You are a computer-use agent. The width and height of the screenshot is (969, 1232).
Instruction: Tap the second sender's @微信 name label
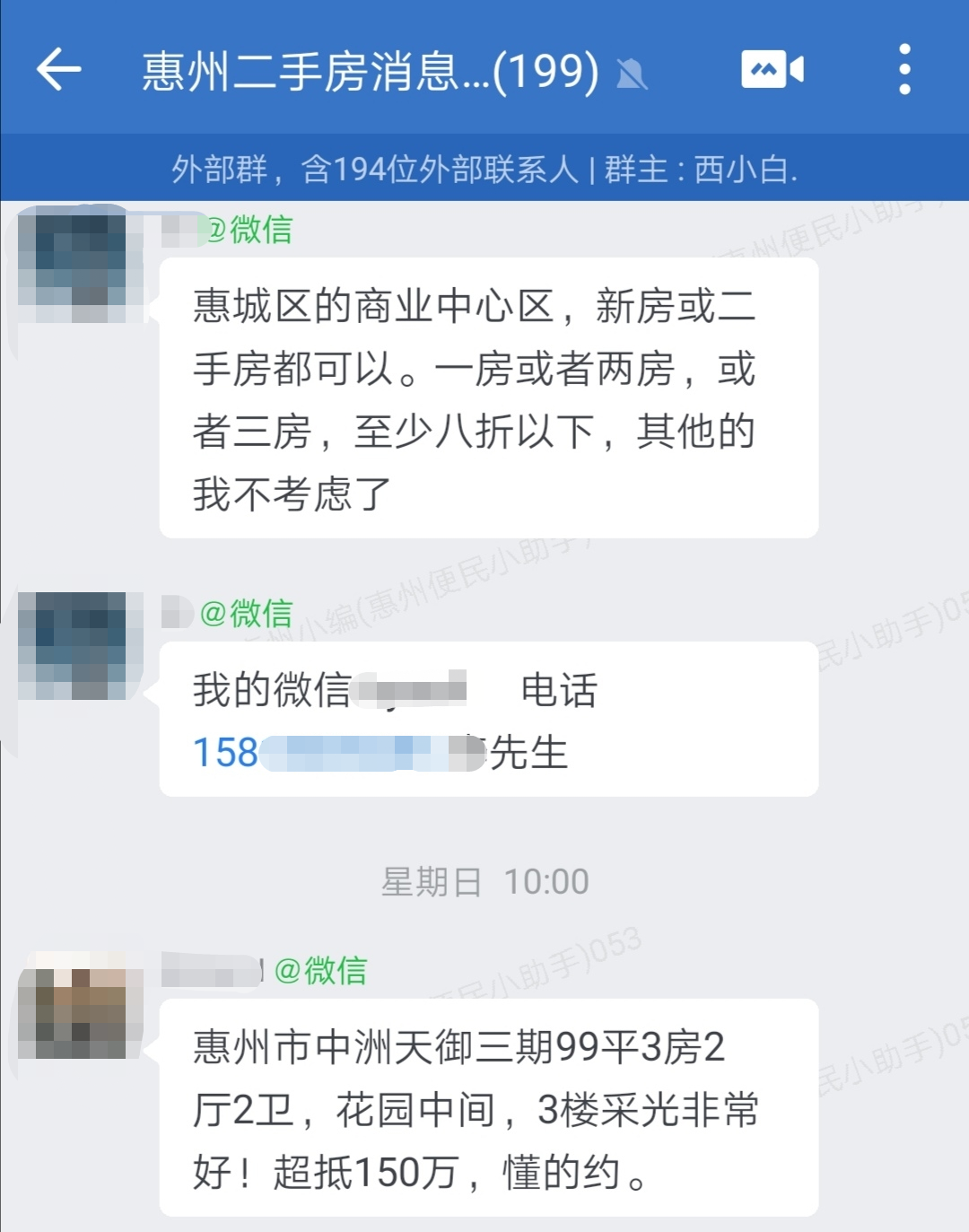point(246,614)
